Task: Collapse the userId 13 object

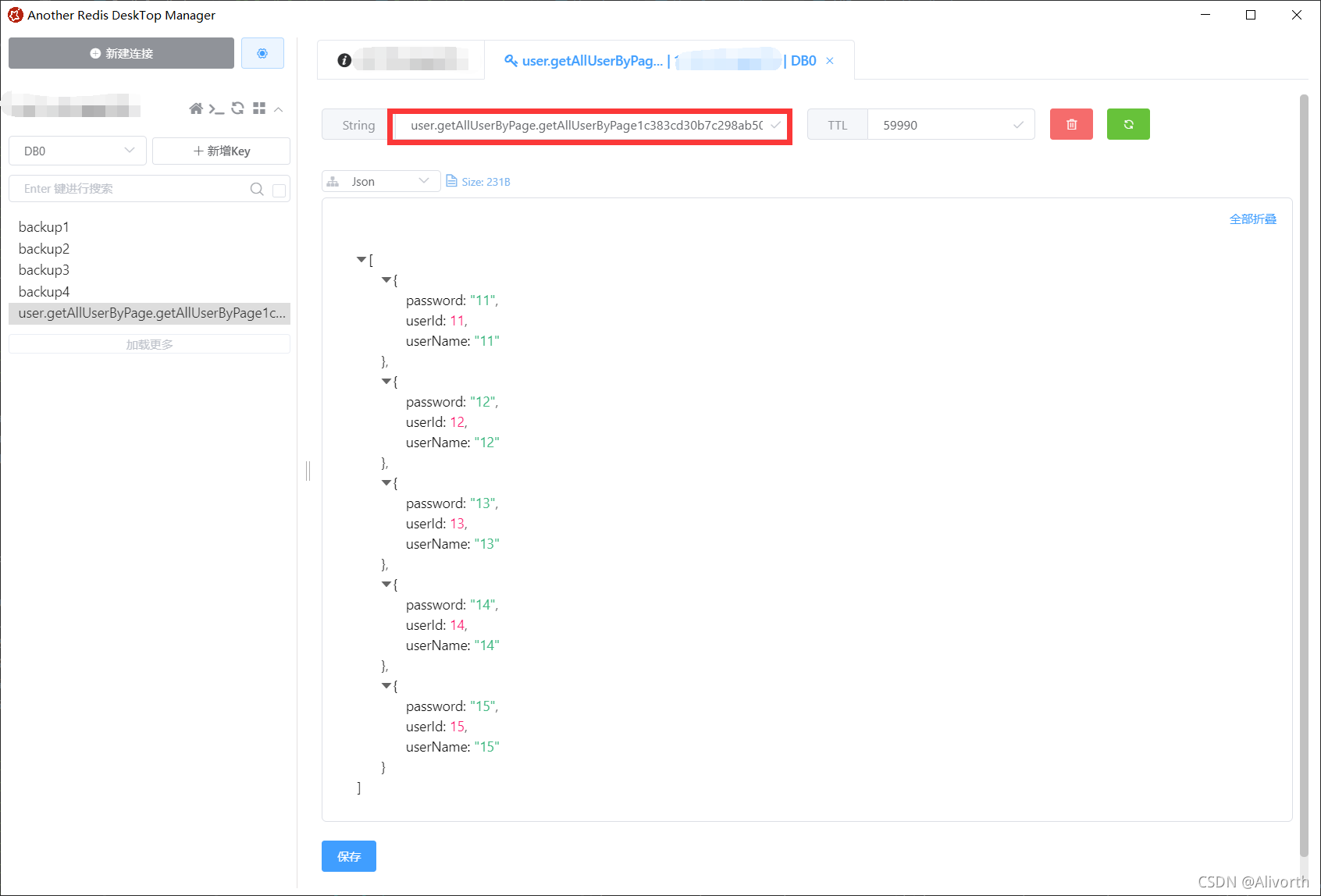Action: 386,482
